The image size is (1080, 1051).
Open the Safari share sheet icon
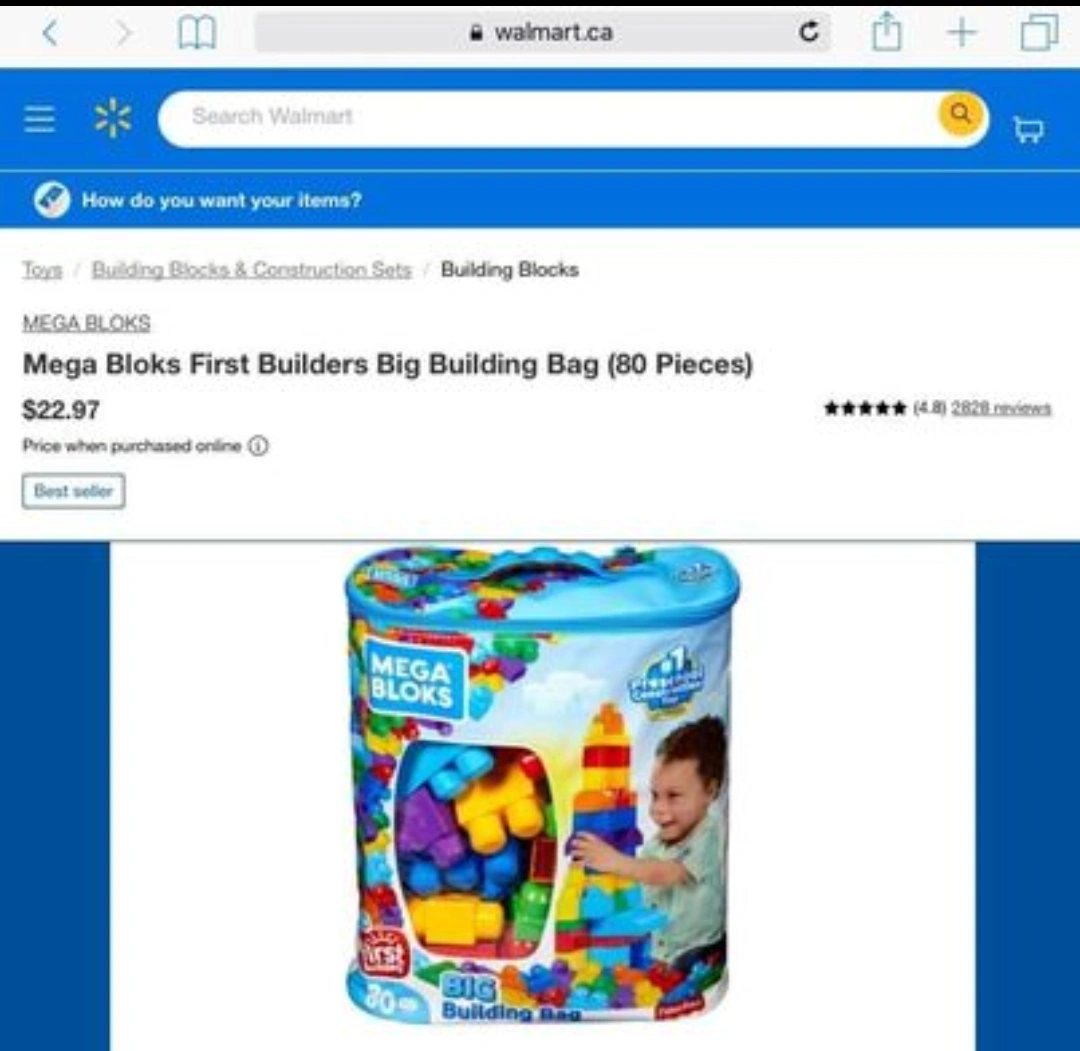click(886, 31)
